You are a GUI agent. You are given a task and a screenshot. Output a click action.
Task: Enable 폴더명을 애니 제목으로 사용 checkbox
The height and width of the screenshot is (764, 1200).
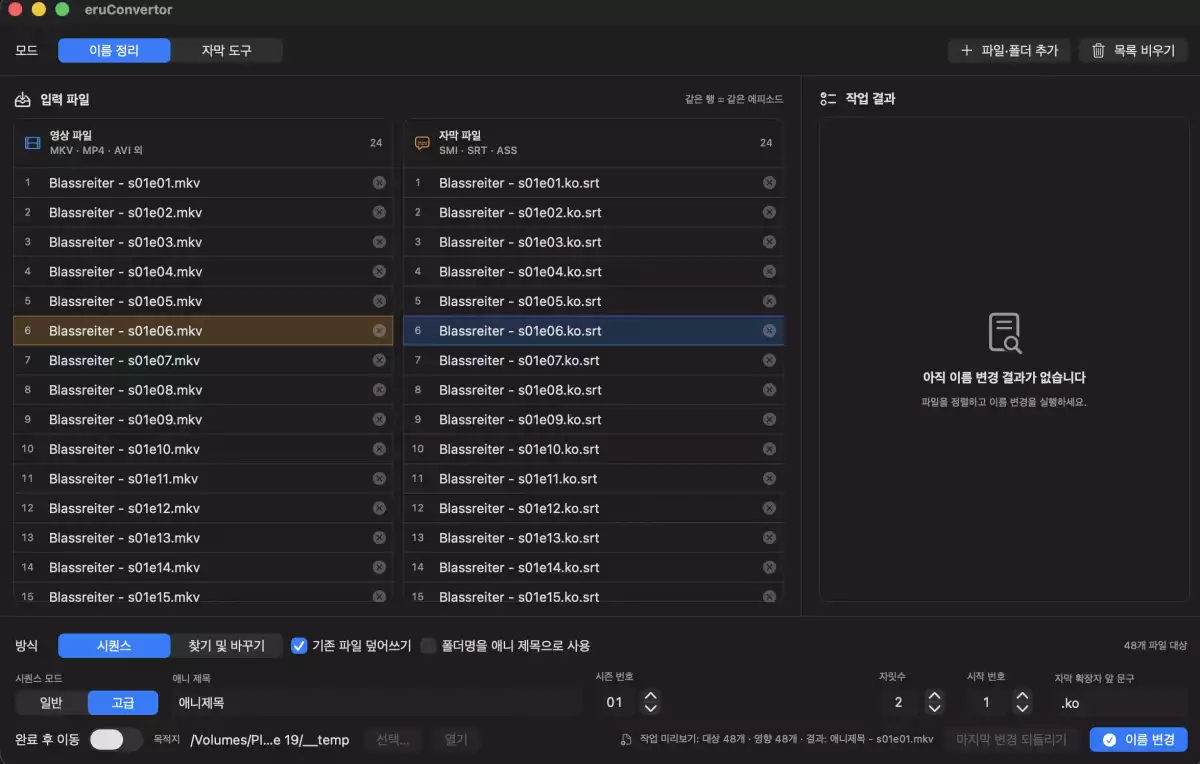pos(429,646)
